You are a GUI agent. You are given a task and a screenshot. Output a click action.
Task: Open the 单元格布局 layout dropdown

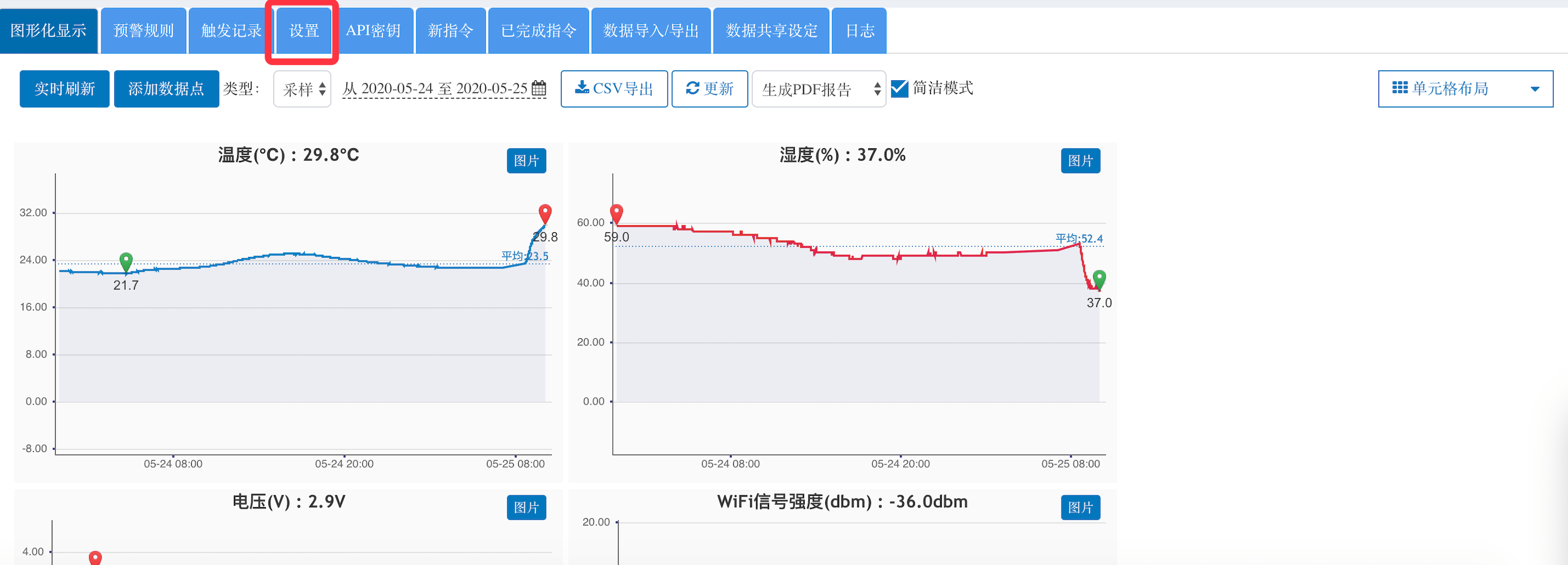click(x=1465, y=89)
